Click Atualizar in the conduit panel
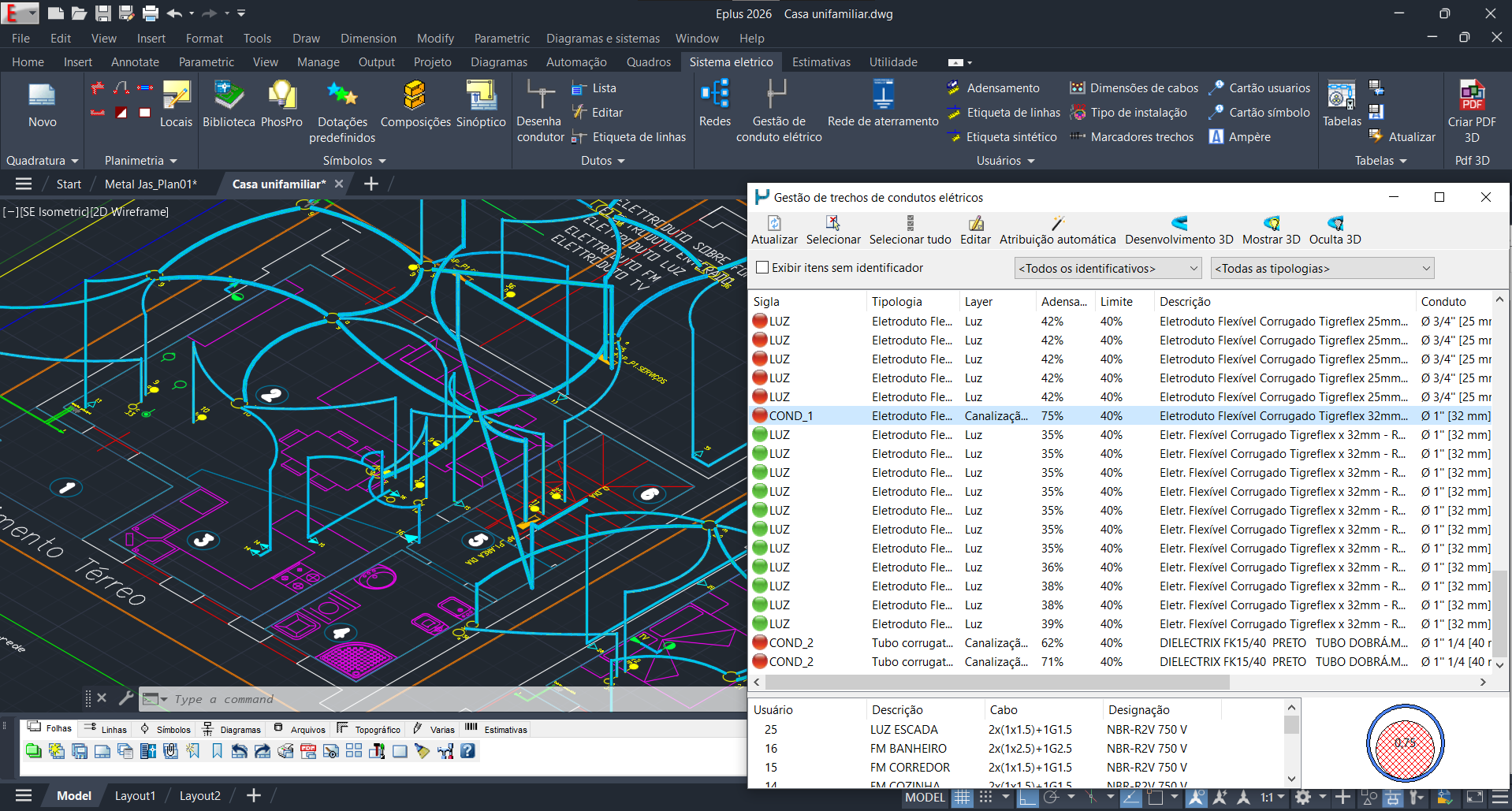The width and height of the screenshot is (1512, 811). pyautogui.click(x=774, y=229)
